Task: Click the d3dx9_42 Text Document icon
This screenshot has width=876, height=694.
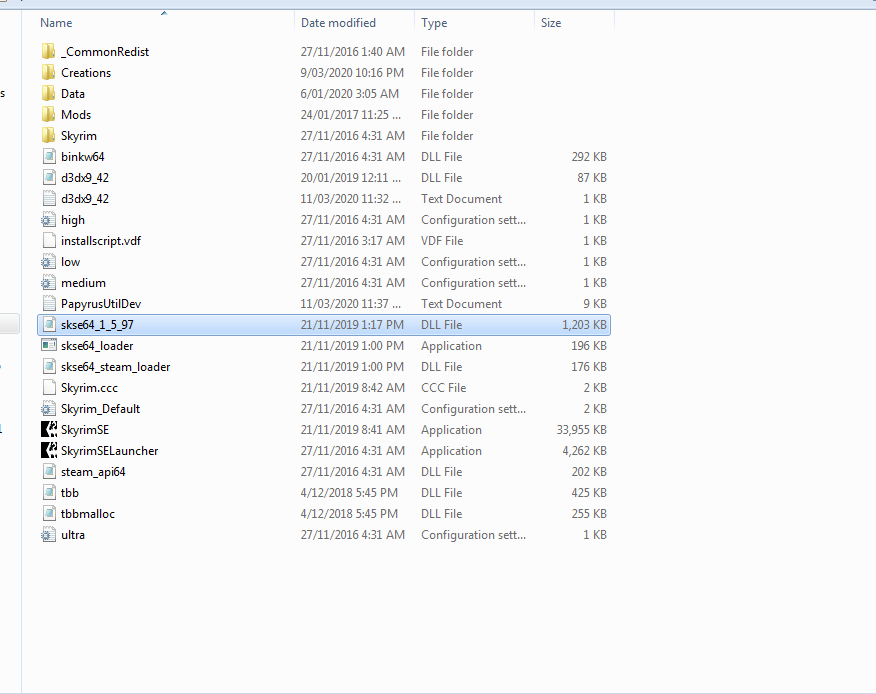Action: [x=49, y=198]
